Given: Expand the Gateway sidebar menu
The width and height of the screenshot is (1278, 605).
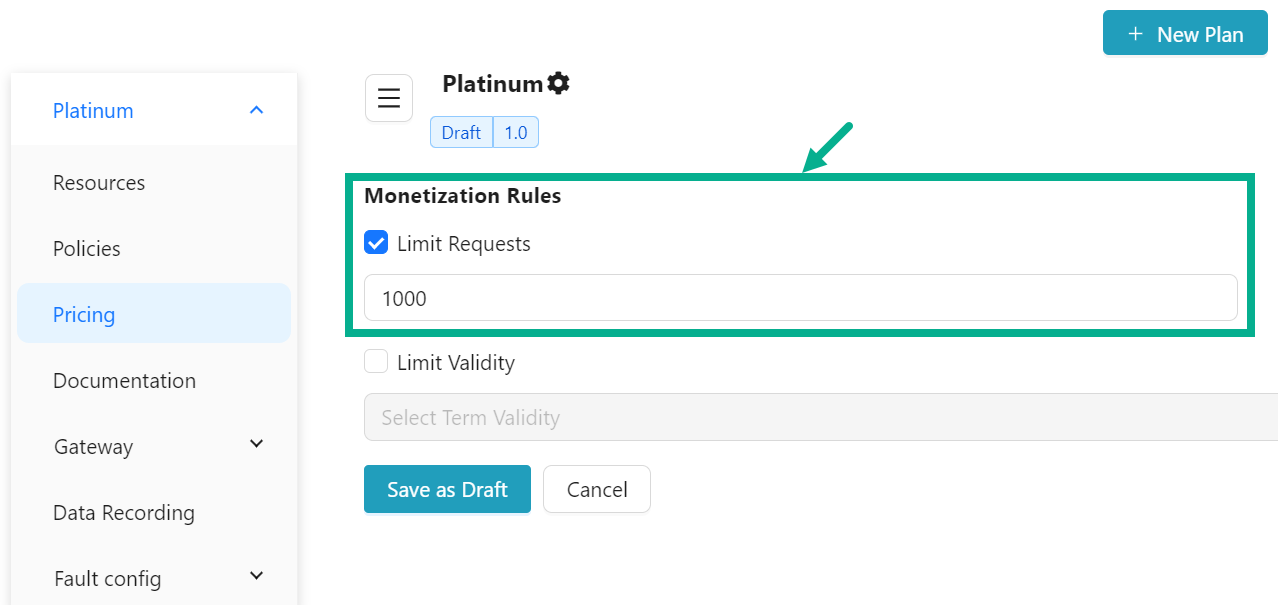Looking at the screenshot, I should 256,444.
